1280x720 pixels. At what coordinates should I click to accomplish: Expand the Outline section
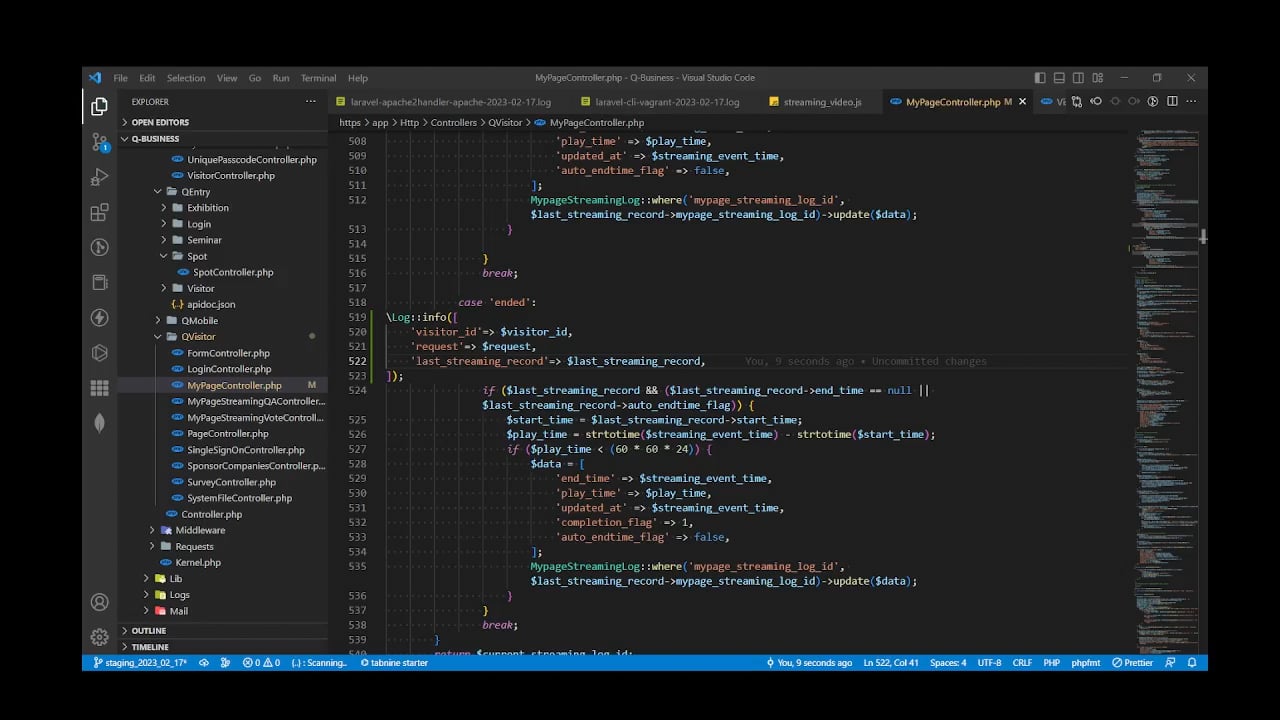click(222, 631)
